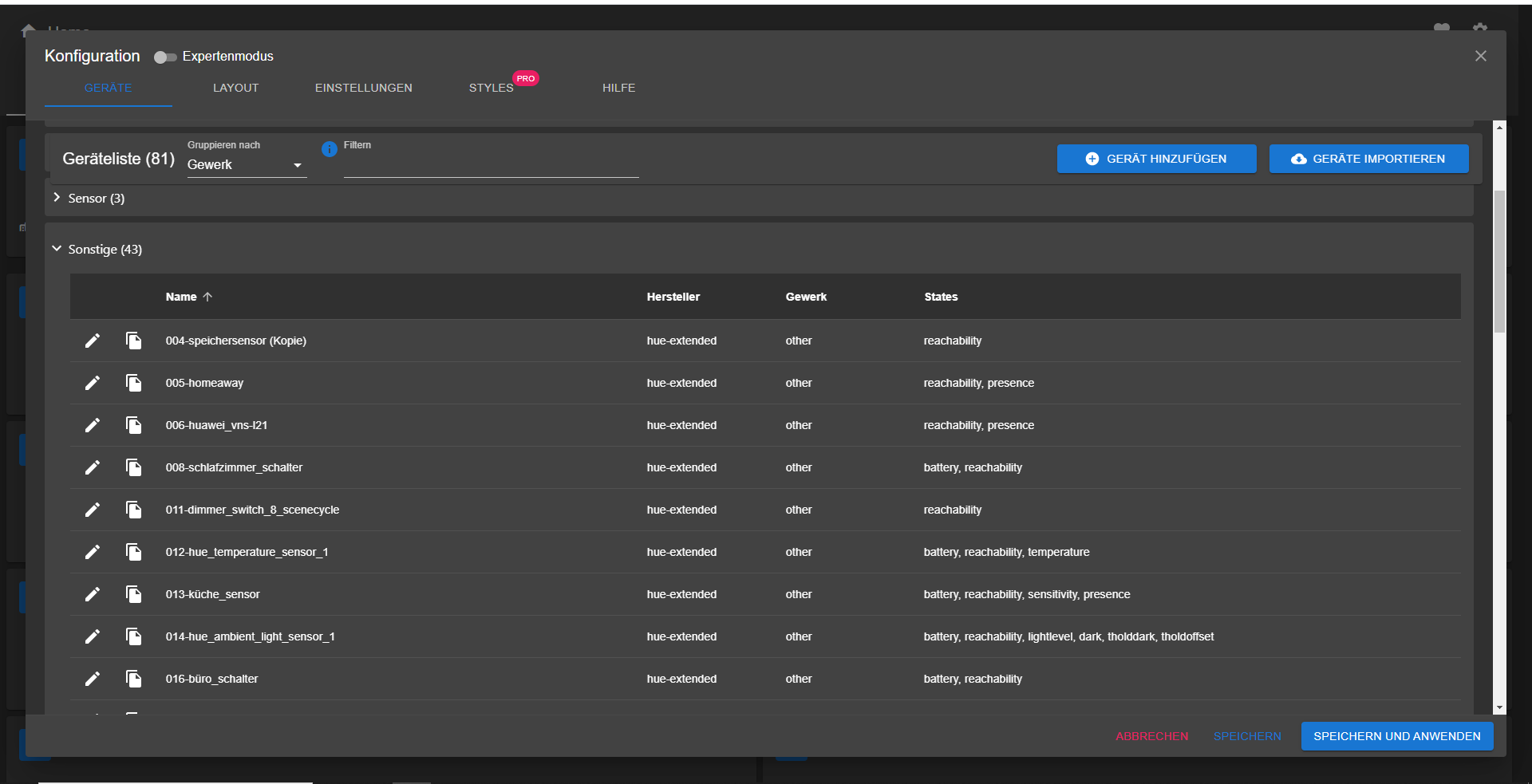Click GERÄTE IMPORTIEREN button
This screenshot has width=1532, height=784.
click(x=1368, y=159)
